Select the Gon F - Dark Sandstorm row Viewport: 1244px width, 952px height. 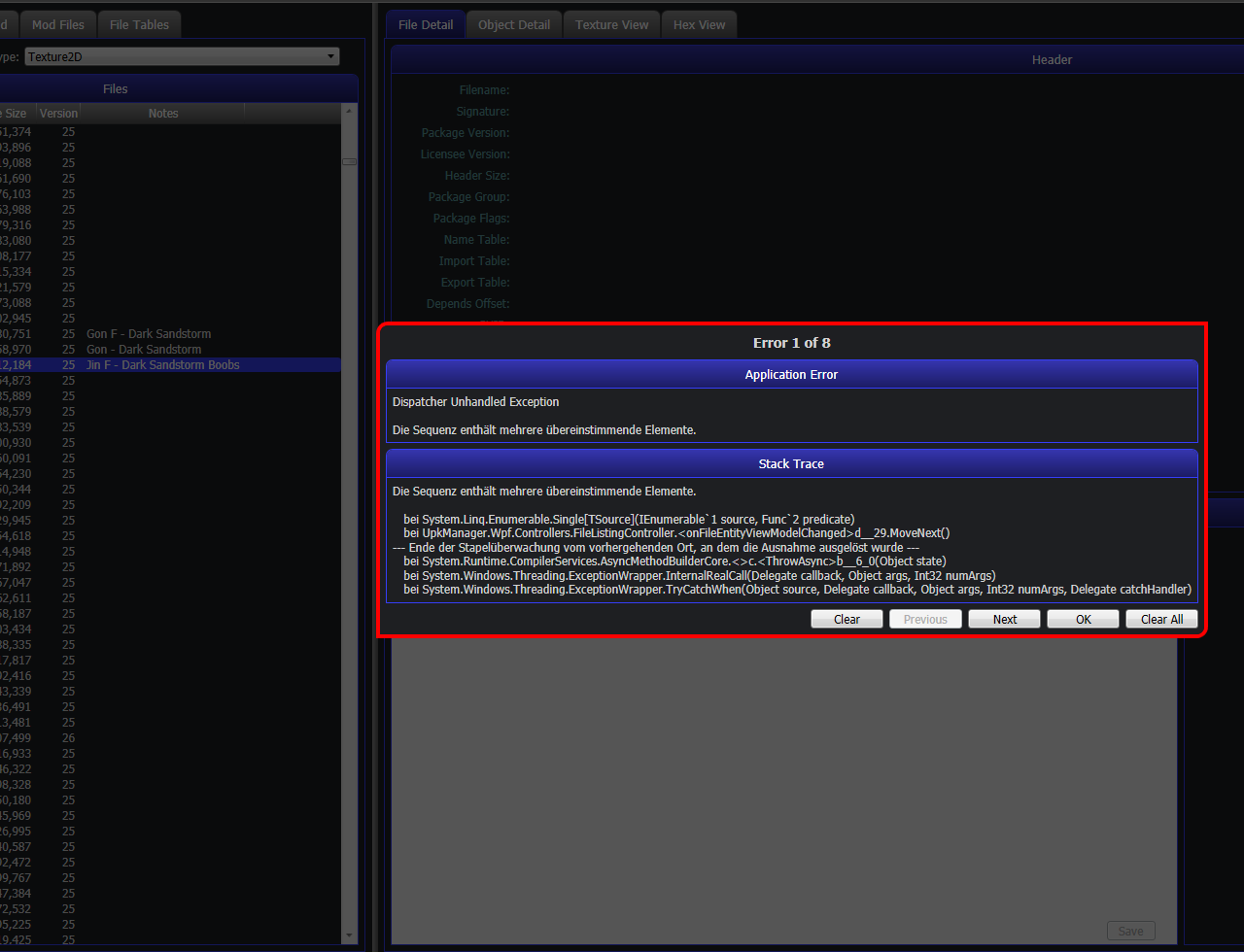(x=148, y=333)
